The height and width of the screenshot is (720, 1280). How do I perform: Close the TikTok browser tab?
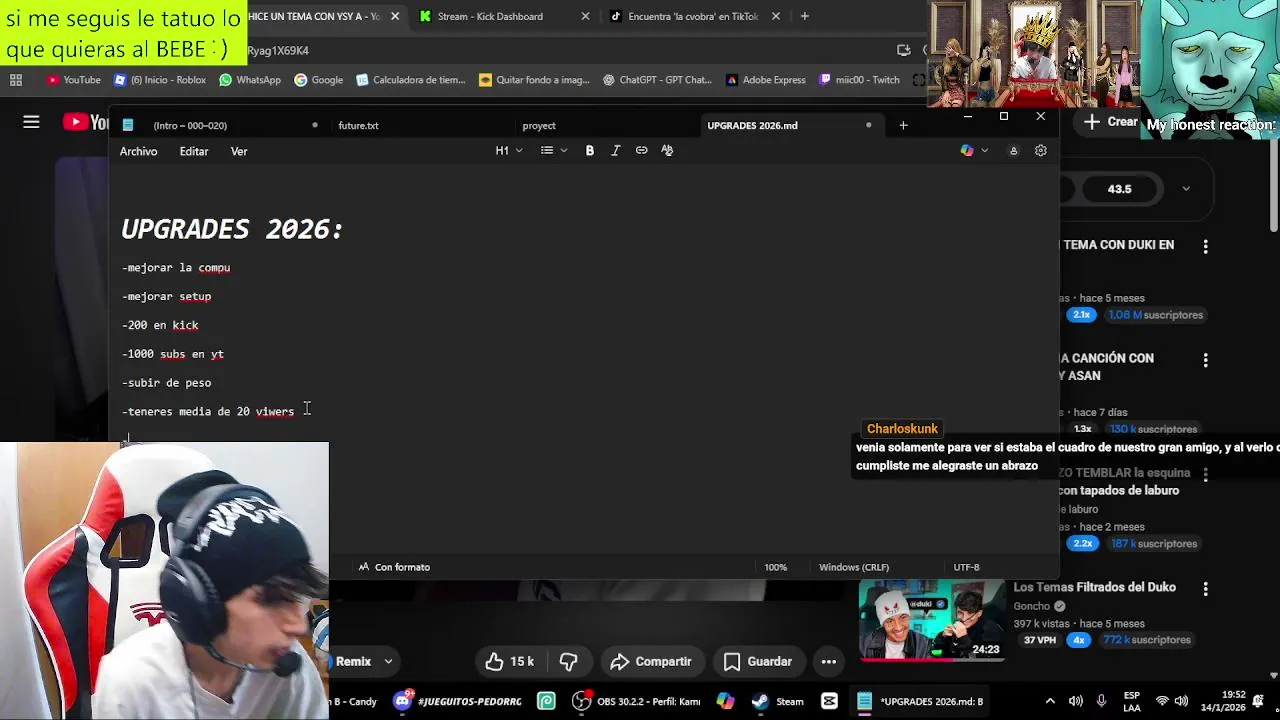pyautogui.click(x=775, y=16)
